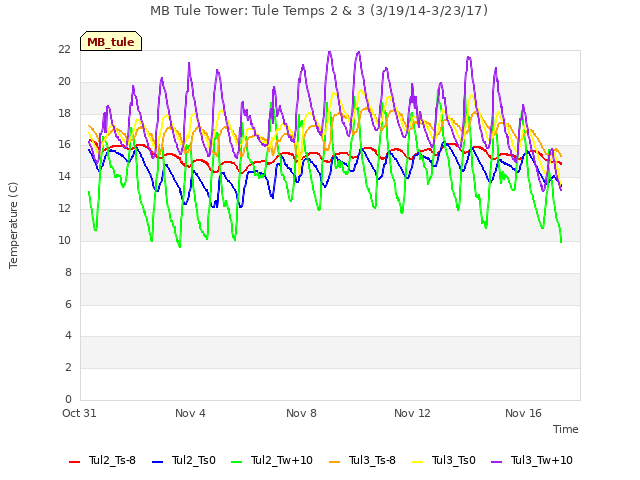Viewport: 640px width, 480px height.
Task: Click the 4 y-axis tick label
Action: pos(68,336)
